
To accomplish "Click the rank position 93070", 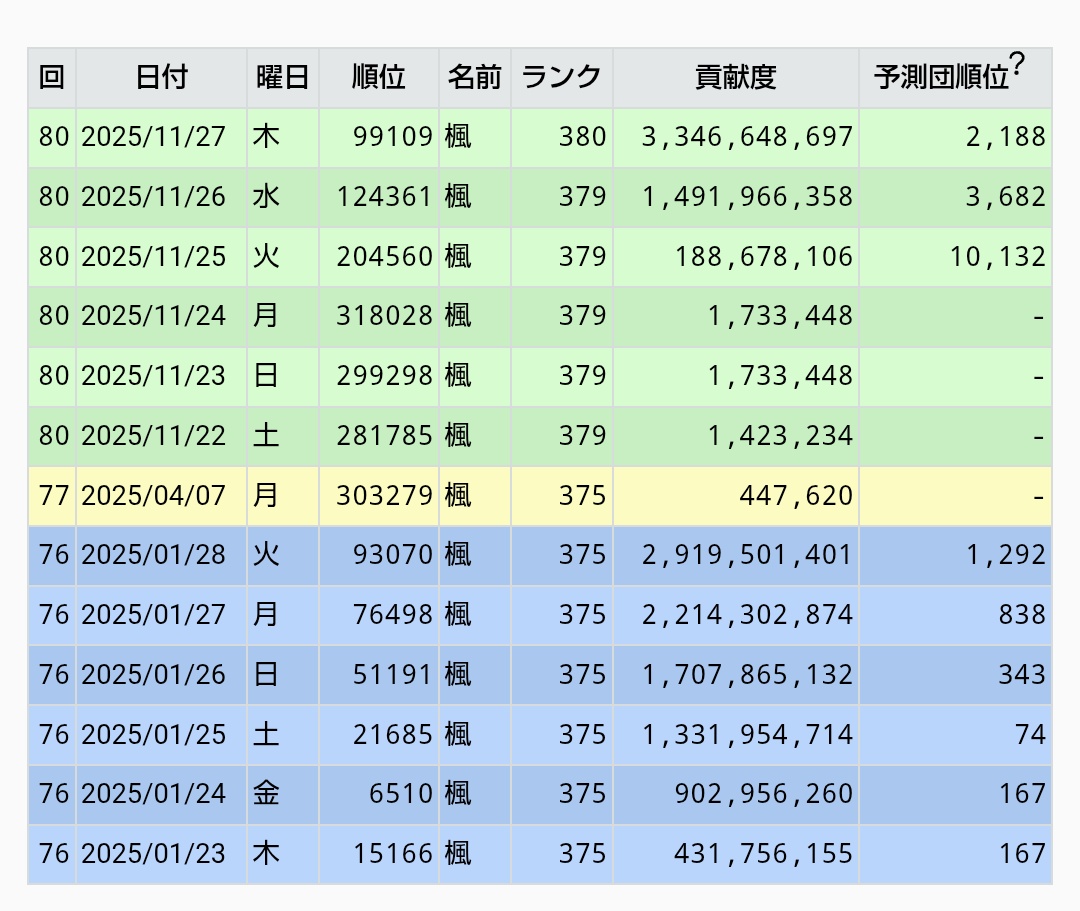I will pyautogui.click(x=393, y=554).
